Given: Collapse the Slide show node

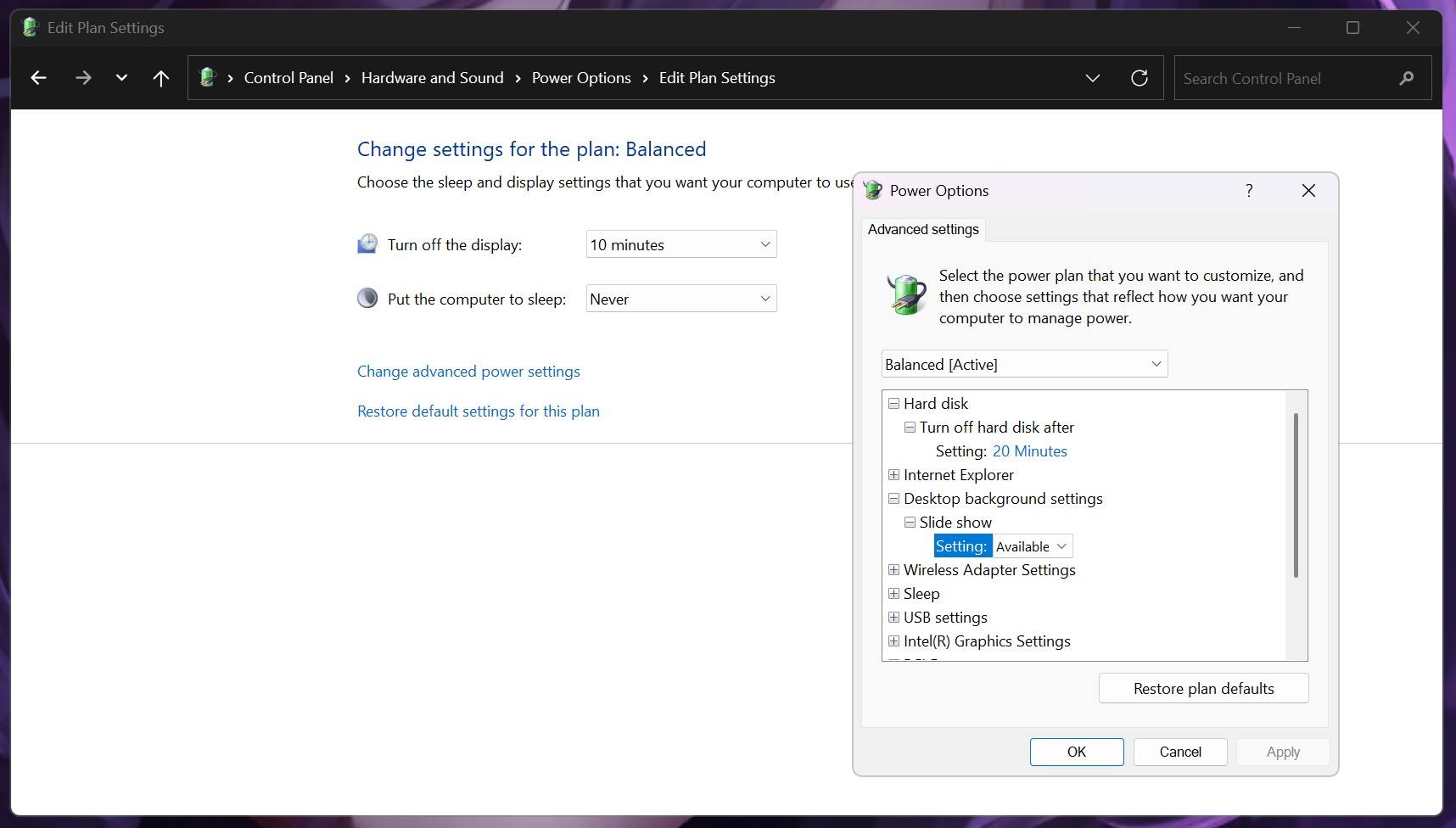Looking at the screenshot, I should [x=910, y=523].
